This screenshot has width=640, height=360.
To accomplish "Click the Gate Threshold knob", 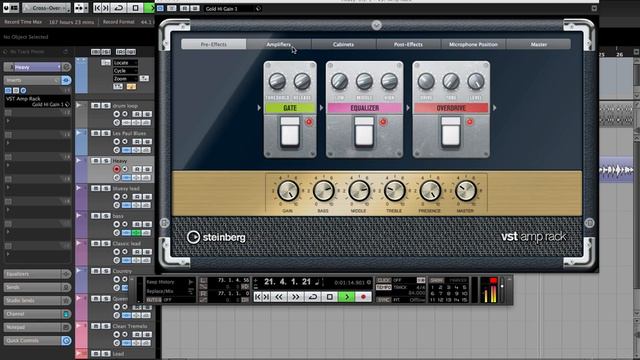I will click(x=277, y=82).
